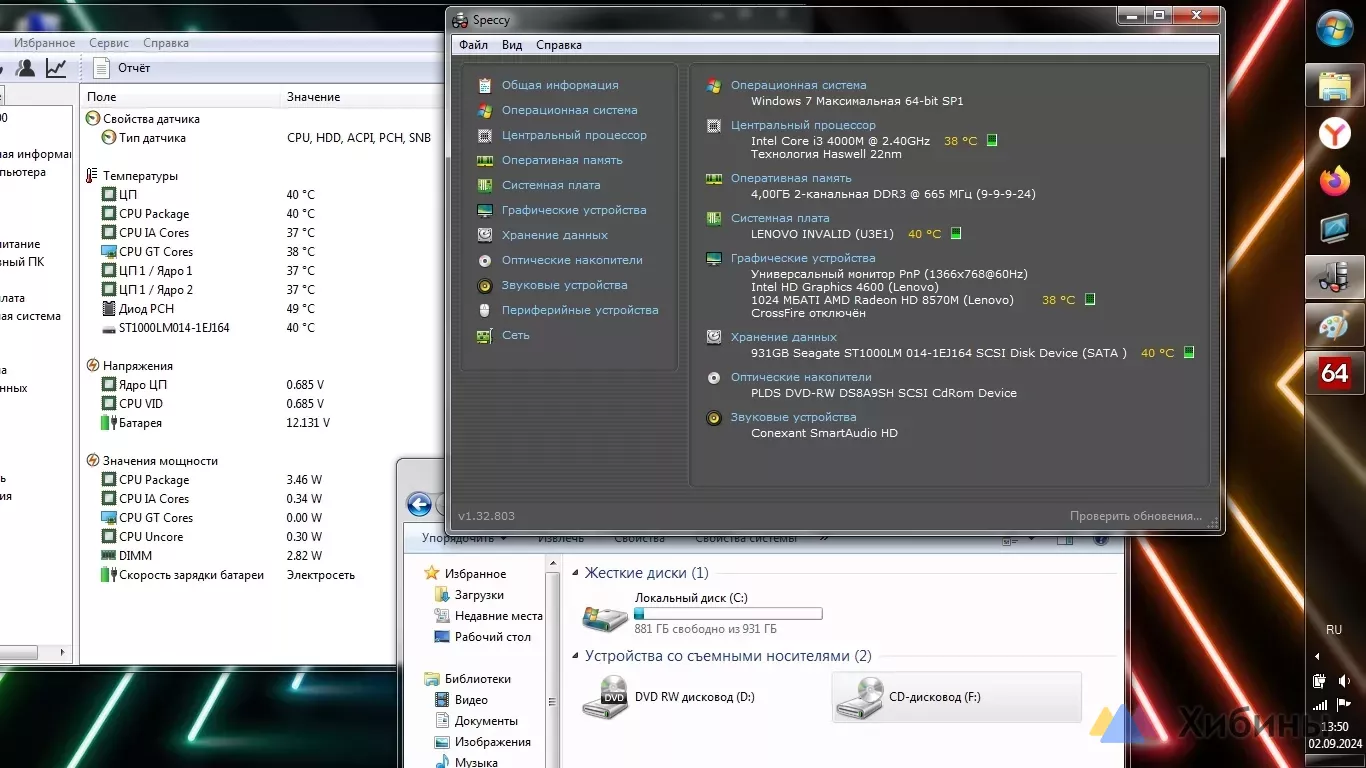Image resolution: width=1366 pixels, height=768 pixels.
Task: Go to Центральный процессор in Speccy sidebar
Action: point(574,135)
